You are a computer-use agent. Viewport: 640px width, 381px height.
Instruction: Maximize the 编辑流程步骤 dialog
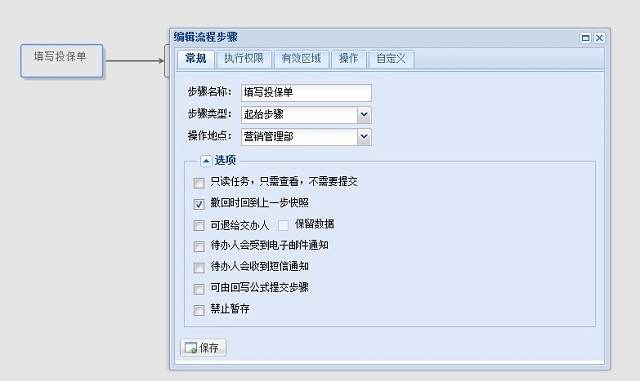pos(585,38)
